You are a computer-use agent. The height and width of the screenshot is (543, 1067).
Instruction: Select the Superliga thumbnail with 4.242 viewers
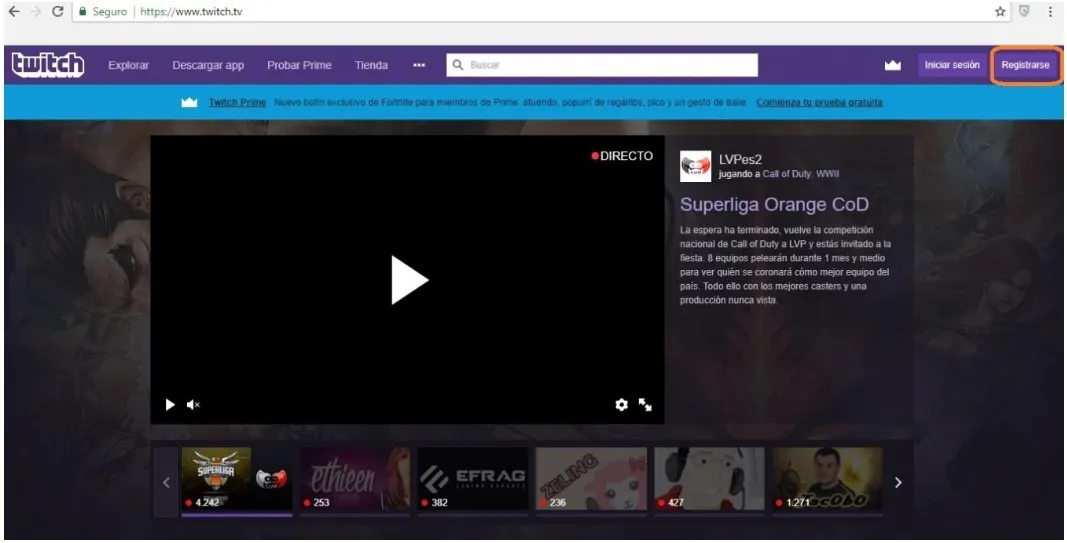click(237, 479)
